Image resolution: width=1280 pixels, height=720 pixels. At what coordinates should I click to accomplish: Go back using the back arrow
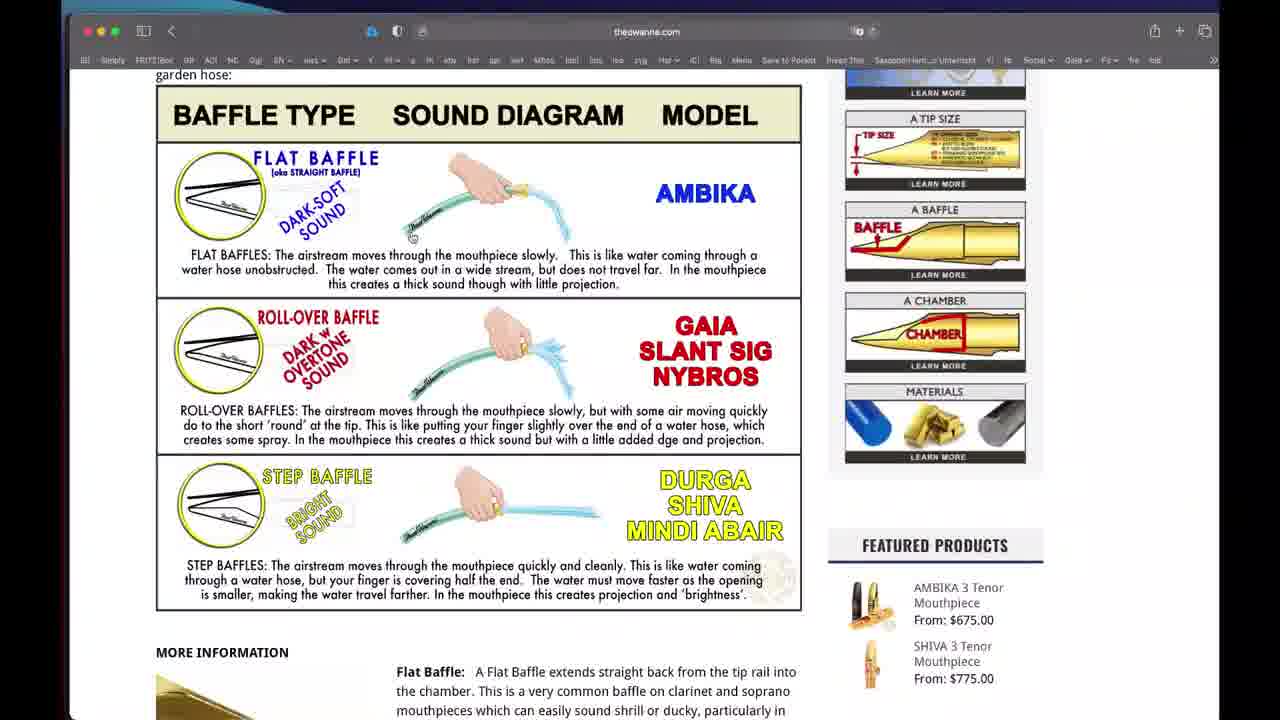(172, 32)
